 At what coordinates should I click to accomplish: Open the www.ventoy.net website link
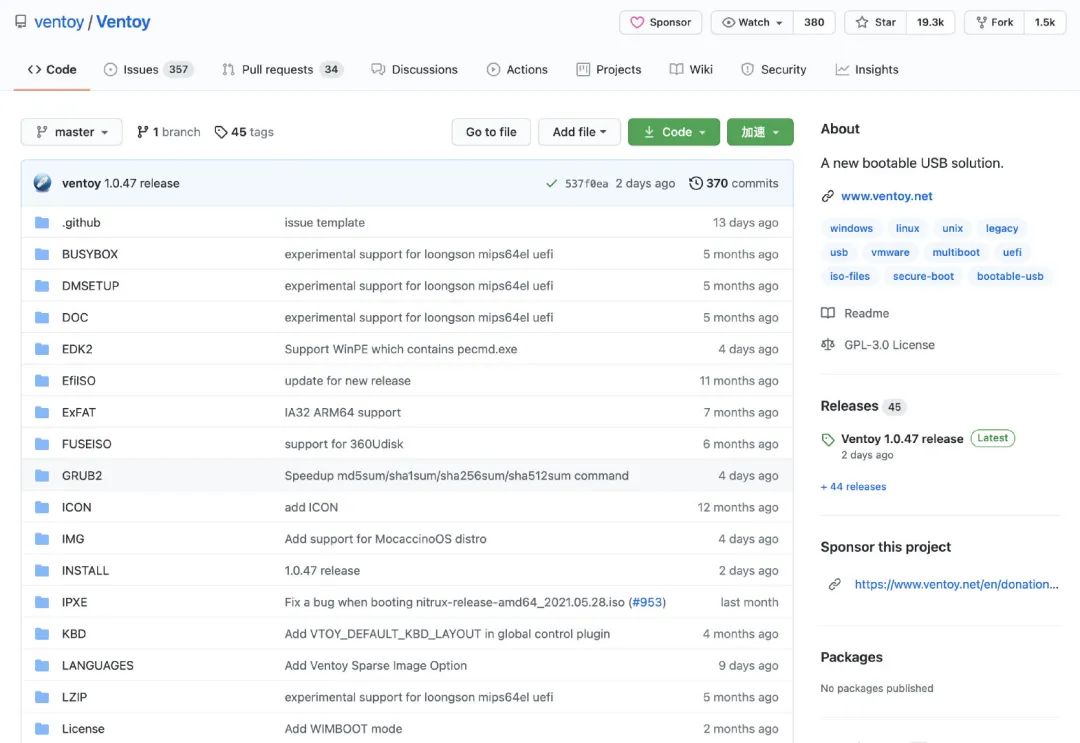(886, 196)
